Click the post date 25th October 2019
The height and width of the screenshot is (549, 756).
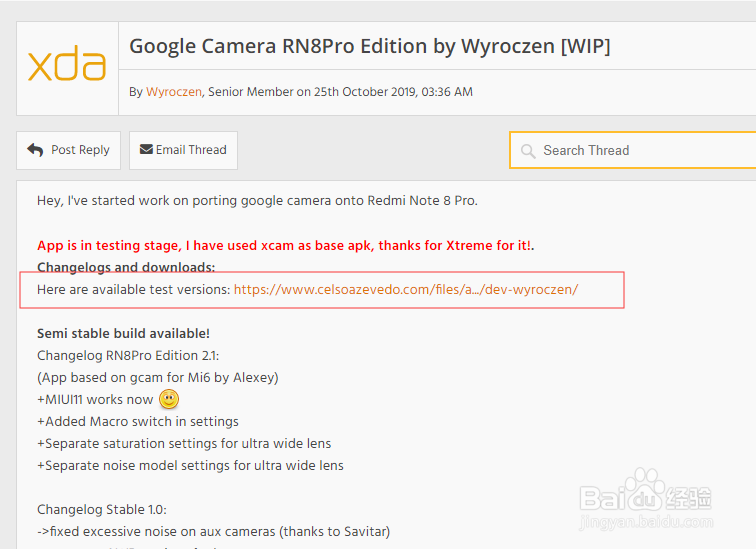point(365,92)
